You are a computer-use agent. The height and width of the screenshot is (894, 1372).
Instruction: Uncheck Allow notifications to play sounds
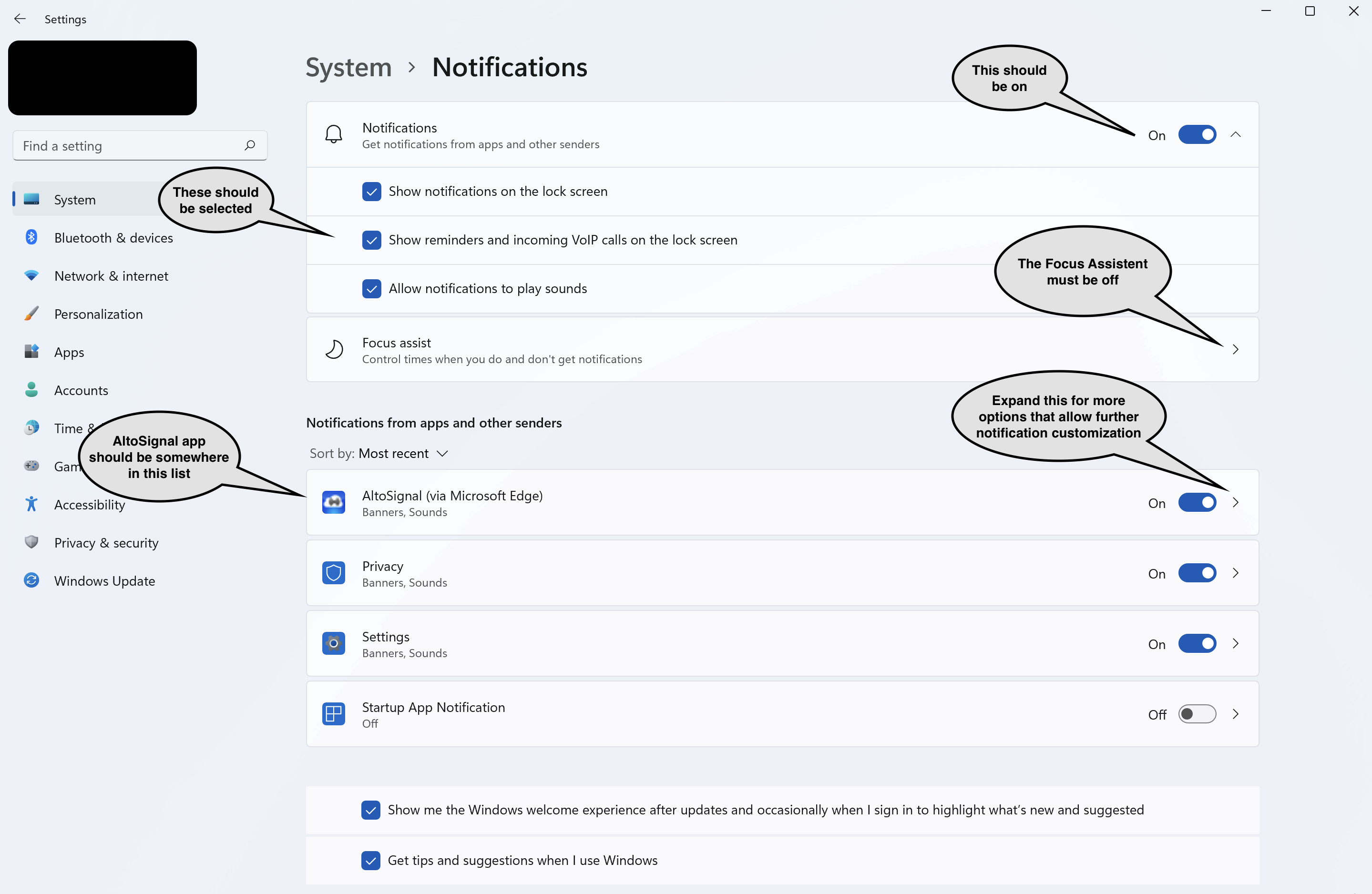pos(371,288)
